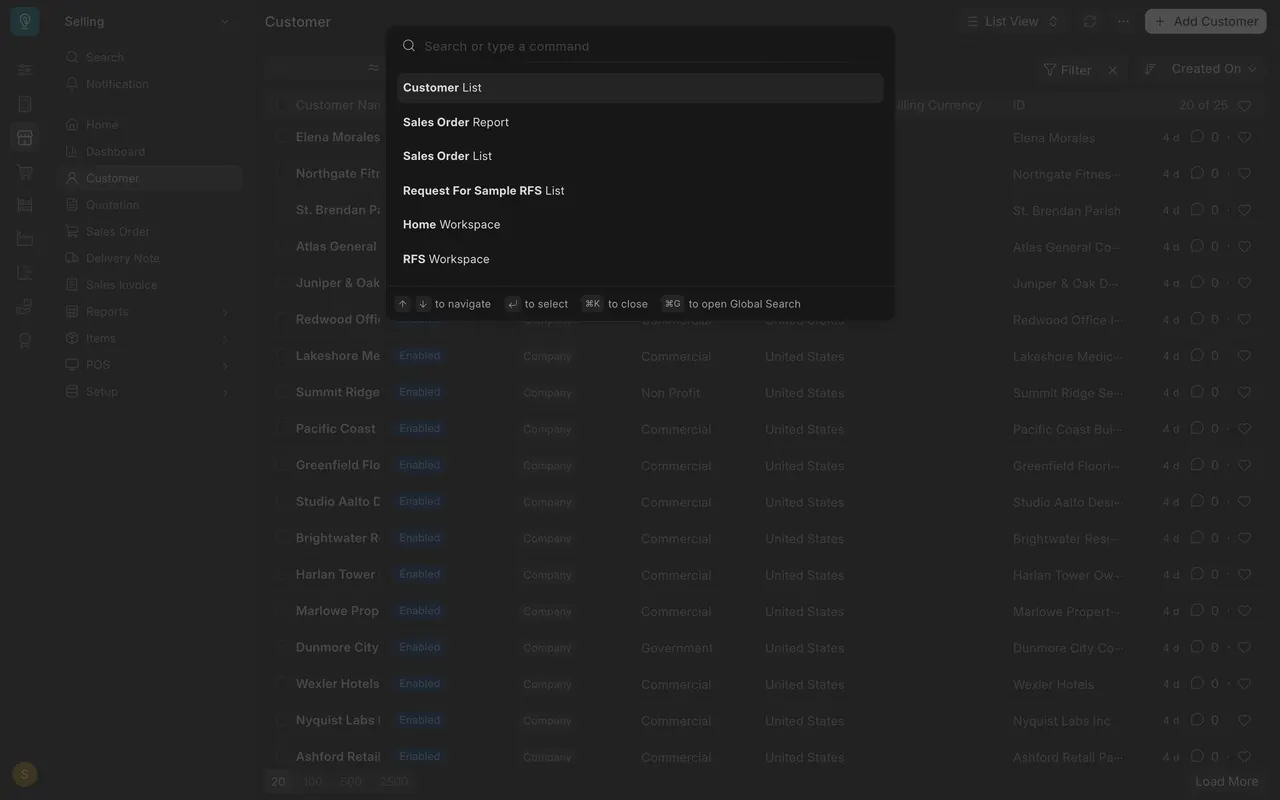The width and height of the screenshot is (1280, 800).
Task: Click the Selling module icon in left rail
Action: [x=25, y=138]
